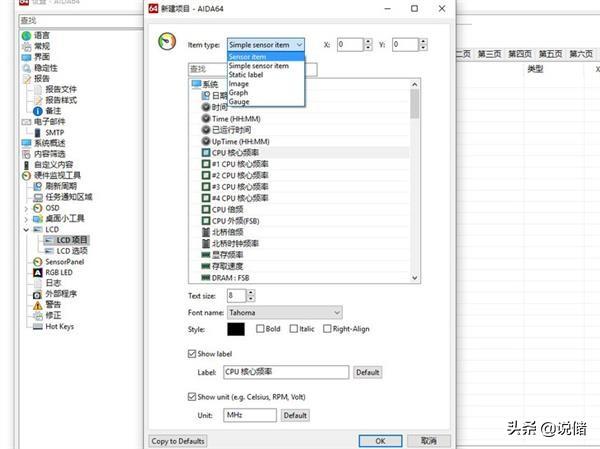Select the north bridge multiplier icon
600x449 pixels.
(x=206, y=232)
